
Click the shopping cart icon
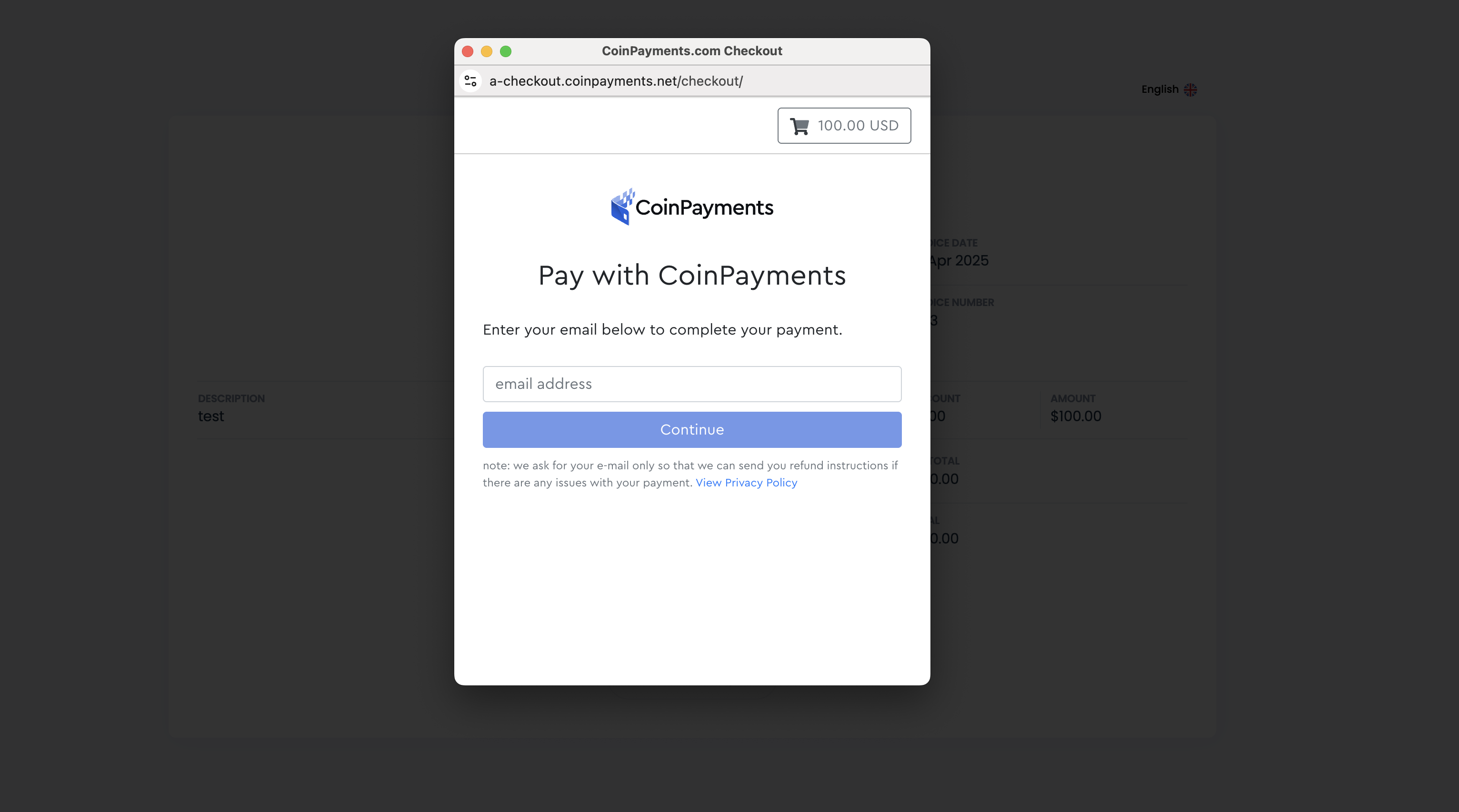pos(799,126)
